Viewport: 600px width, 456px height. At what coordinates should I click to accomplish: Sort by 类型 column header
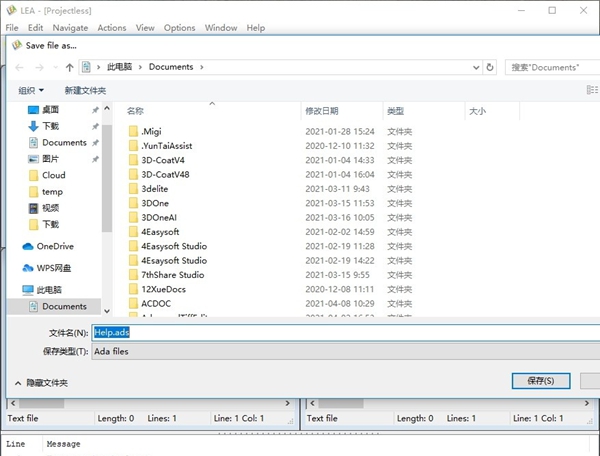[395, 111]
